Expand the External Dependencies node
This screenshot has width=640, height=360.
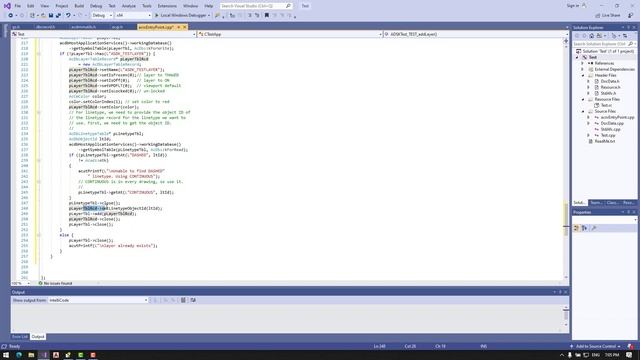(582, 69)
